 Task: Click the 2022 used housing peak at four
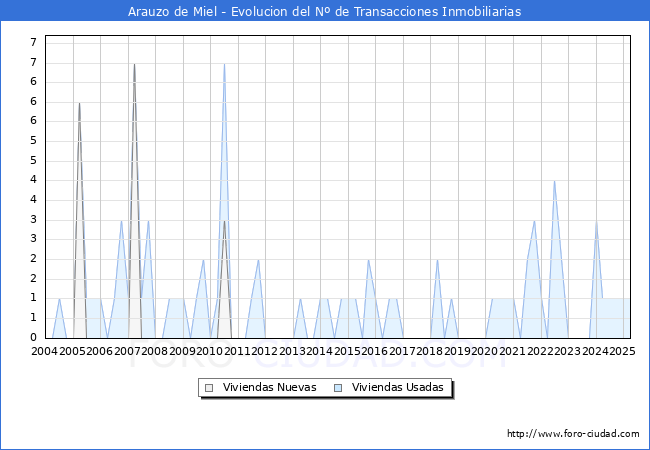pyautogui.click(x=554, y=181)
